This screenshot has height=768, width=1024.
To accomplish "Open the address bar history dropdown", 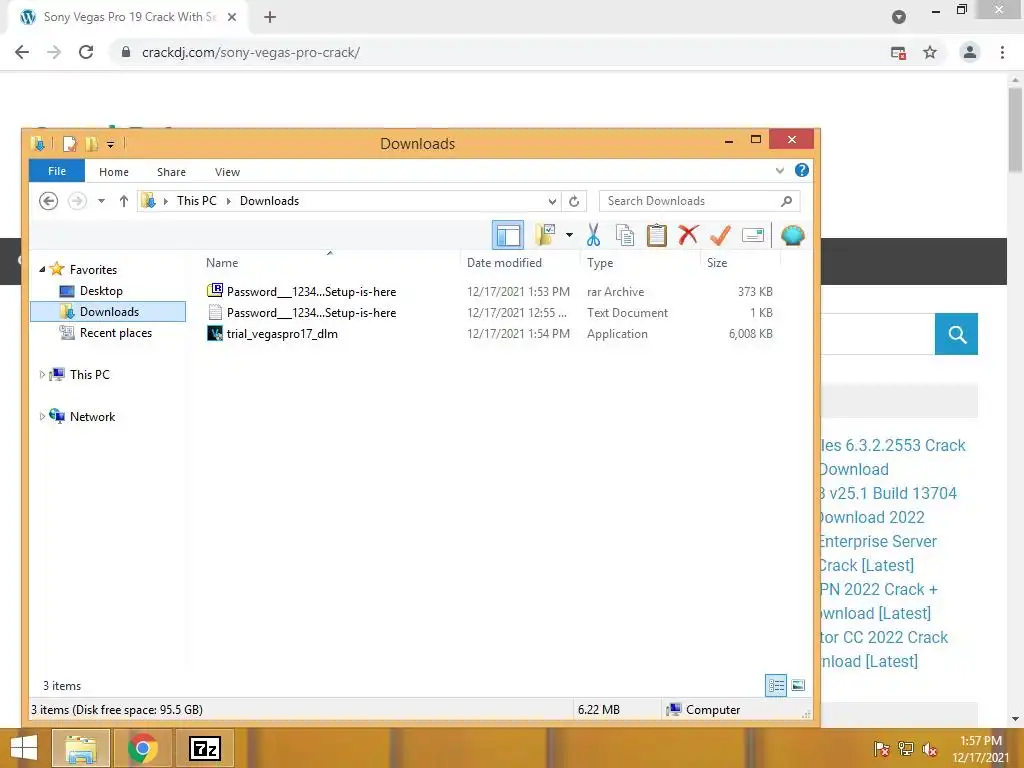I will tap(552, 201).
